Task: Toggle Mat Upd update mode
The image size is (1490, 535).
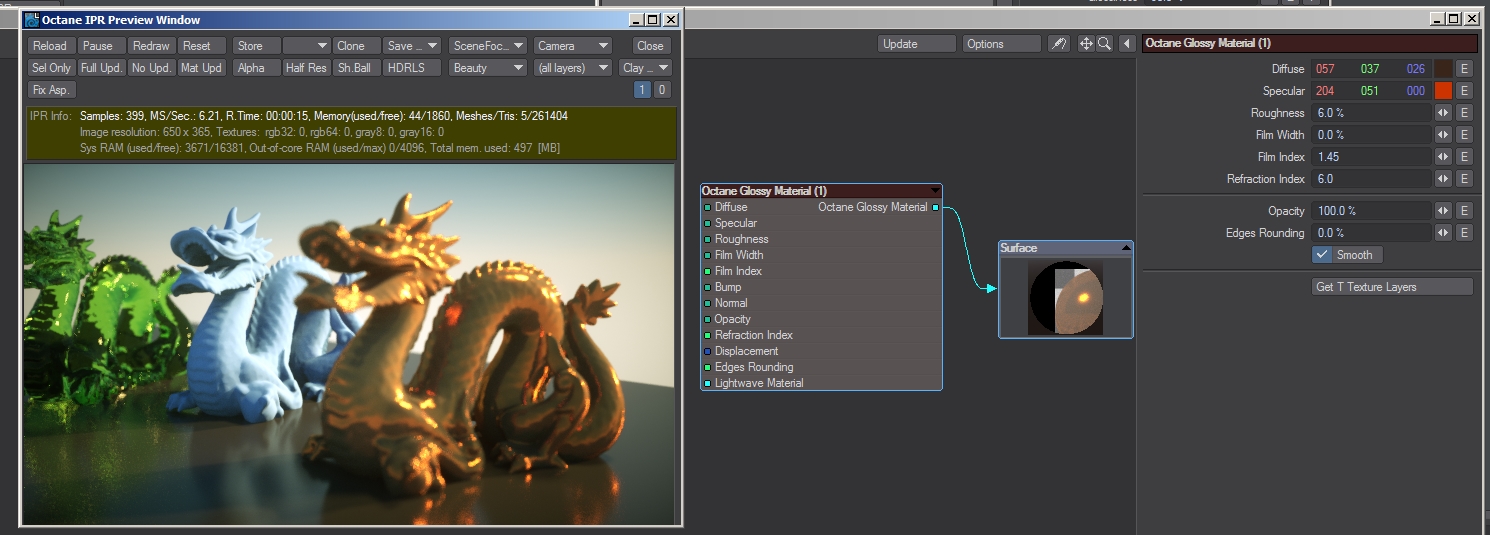Action: pyautogui.click(x=201, y=68)
